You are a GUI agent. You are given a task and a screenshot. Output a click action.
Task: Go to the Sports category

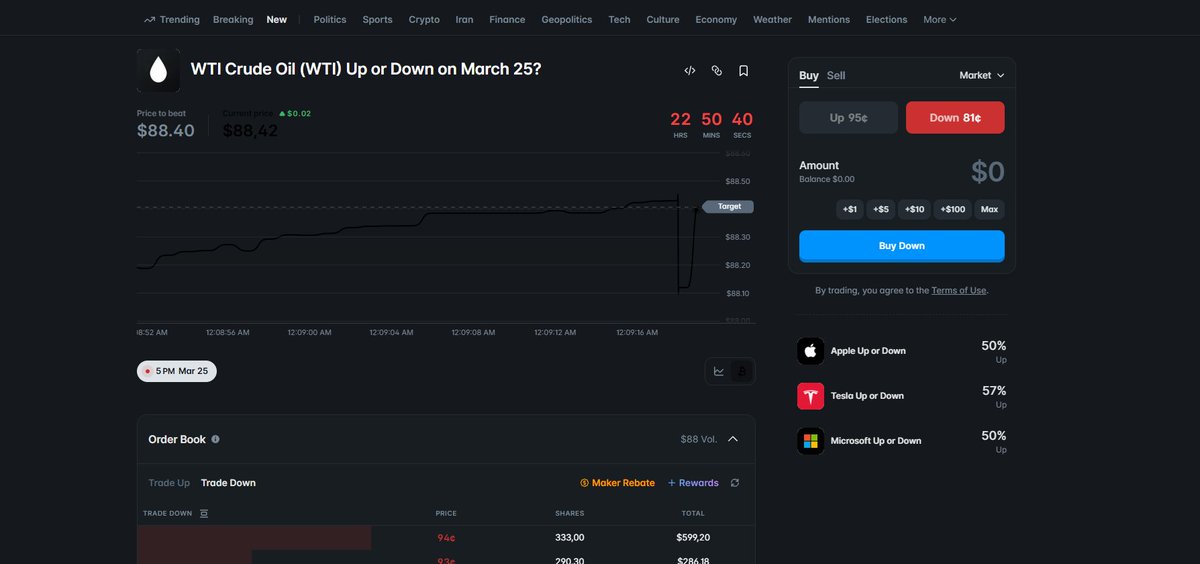tap(377, 19)
